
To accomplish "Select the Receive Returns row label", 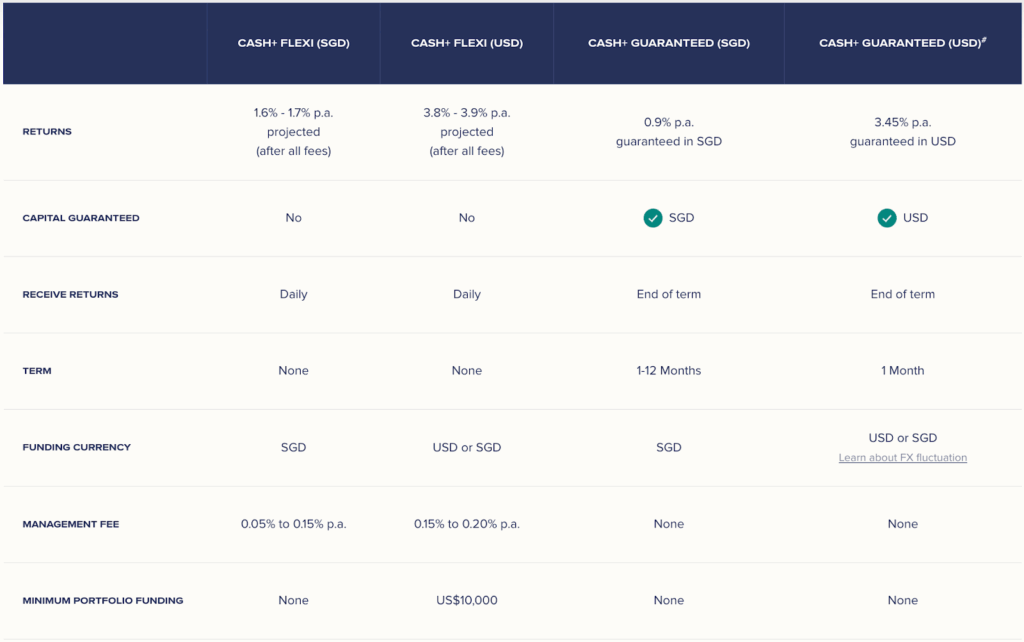I will 70,295.
